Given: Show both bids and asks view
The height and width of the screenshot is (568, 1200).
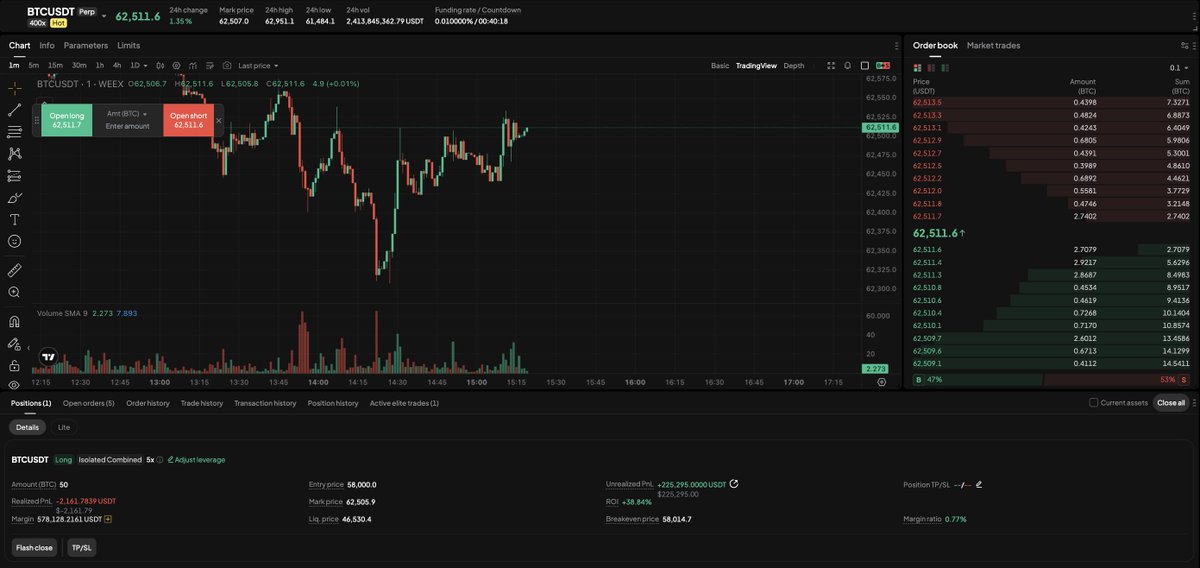Looking at the screenshot, I should point(918,67).
